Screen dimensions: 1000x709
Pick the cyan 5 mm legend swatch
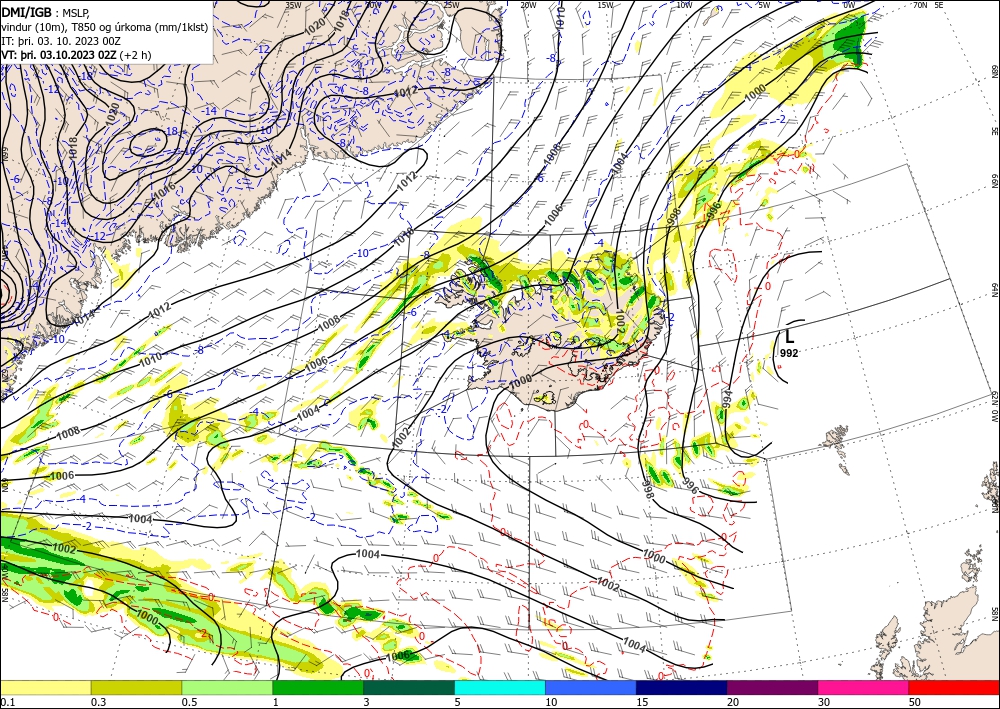pos(500,688)
